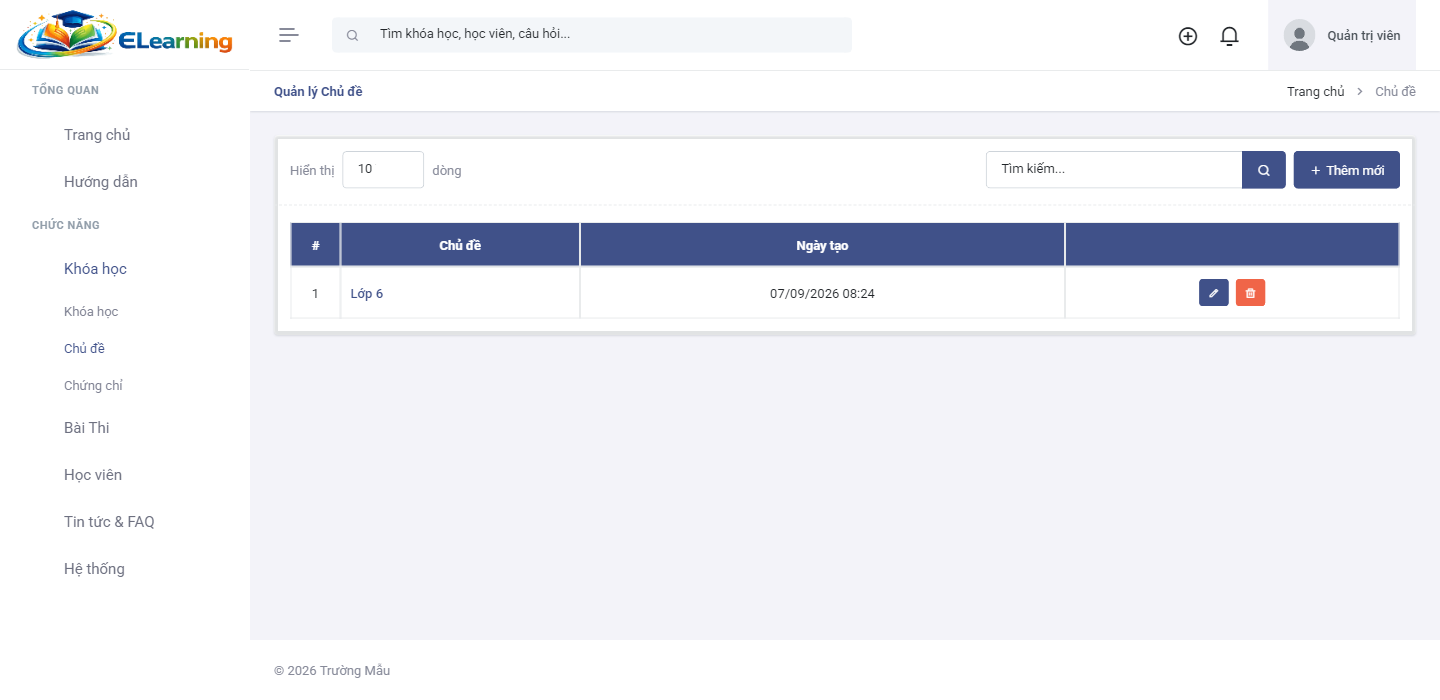Expand the Tin tức & FAQ menu
1440x700 pixels.
click(x=109, y=522)
